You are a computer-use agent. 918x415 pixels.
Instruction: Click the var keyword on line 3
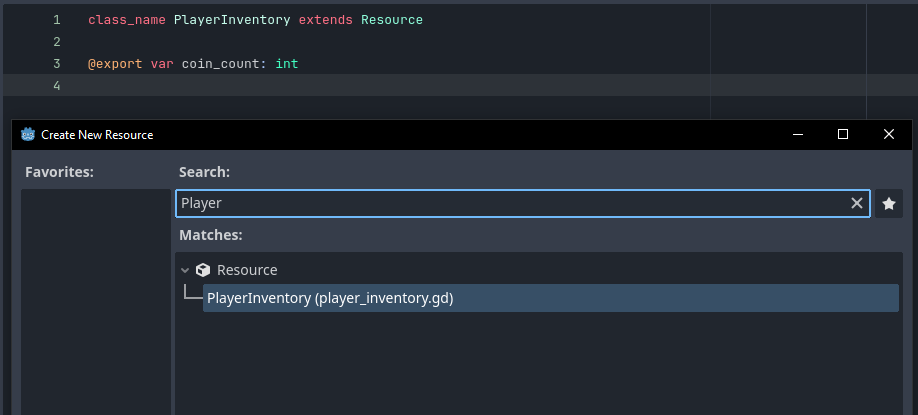coord(162,63)
